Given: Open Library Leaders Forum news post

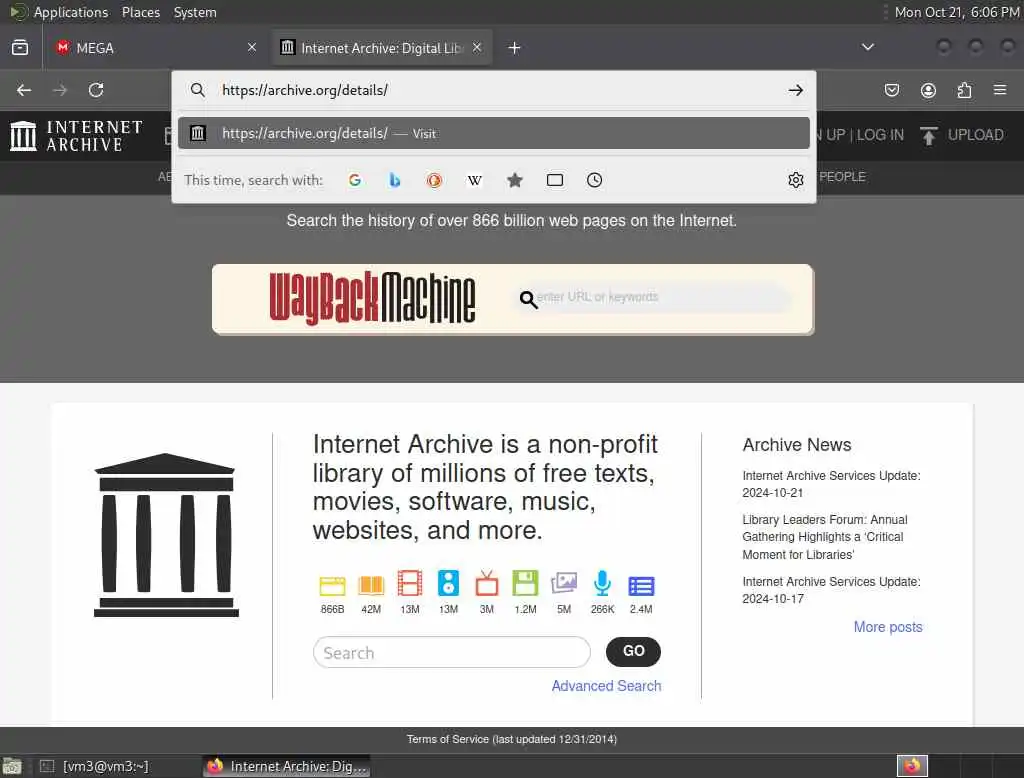Looking at the screenshot, I should point(824,537).
